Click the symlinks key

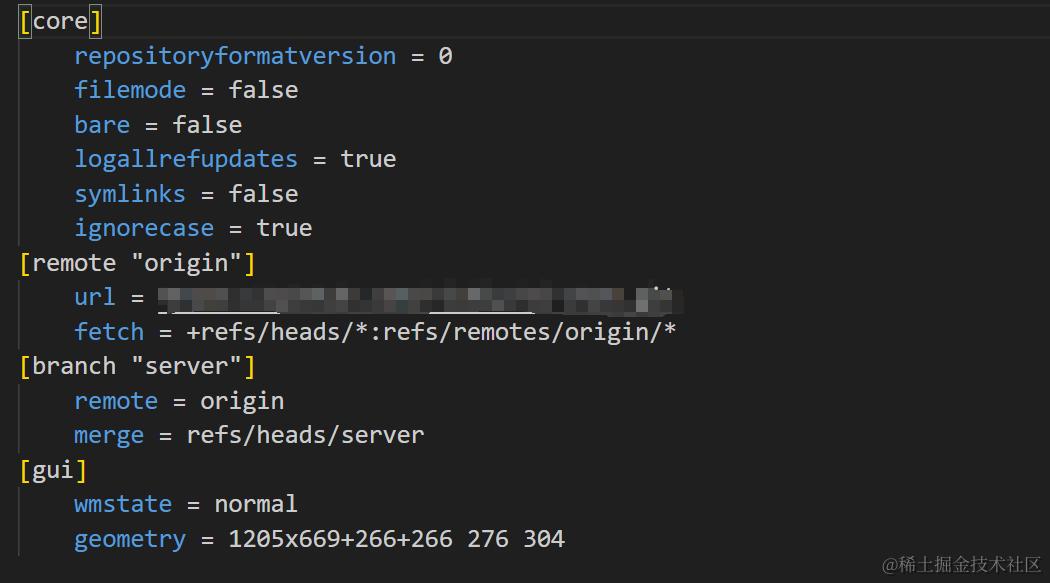130,194
